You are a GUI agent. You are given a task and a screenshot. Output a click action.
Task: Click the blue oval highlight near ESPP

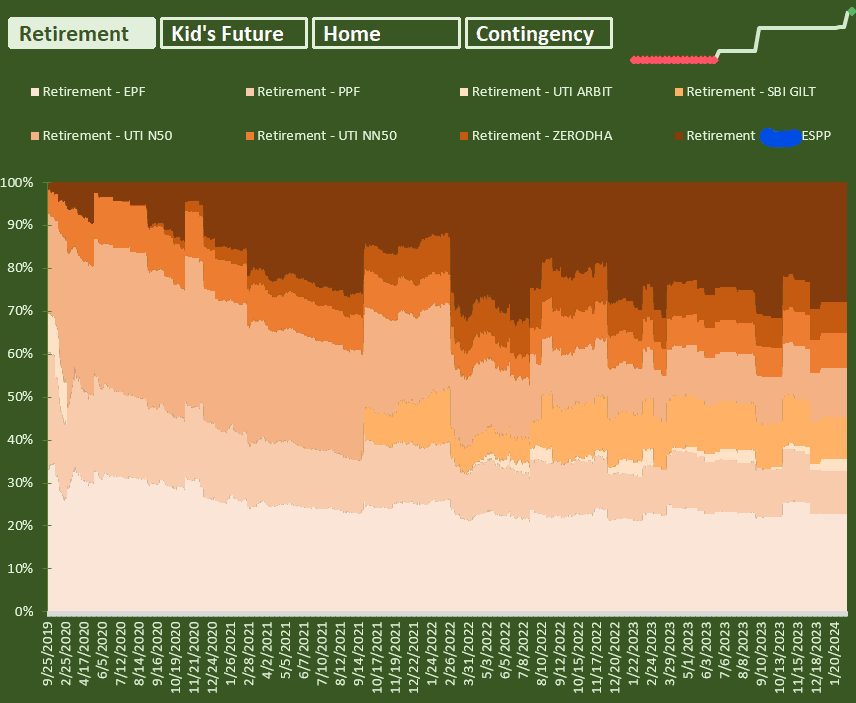click(x=781, y=137)
